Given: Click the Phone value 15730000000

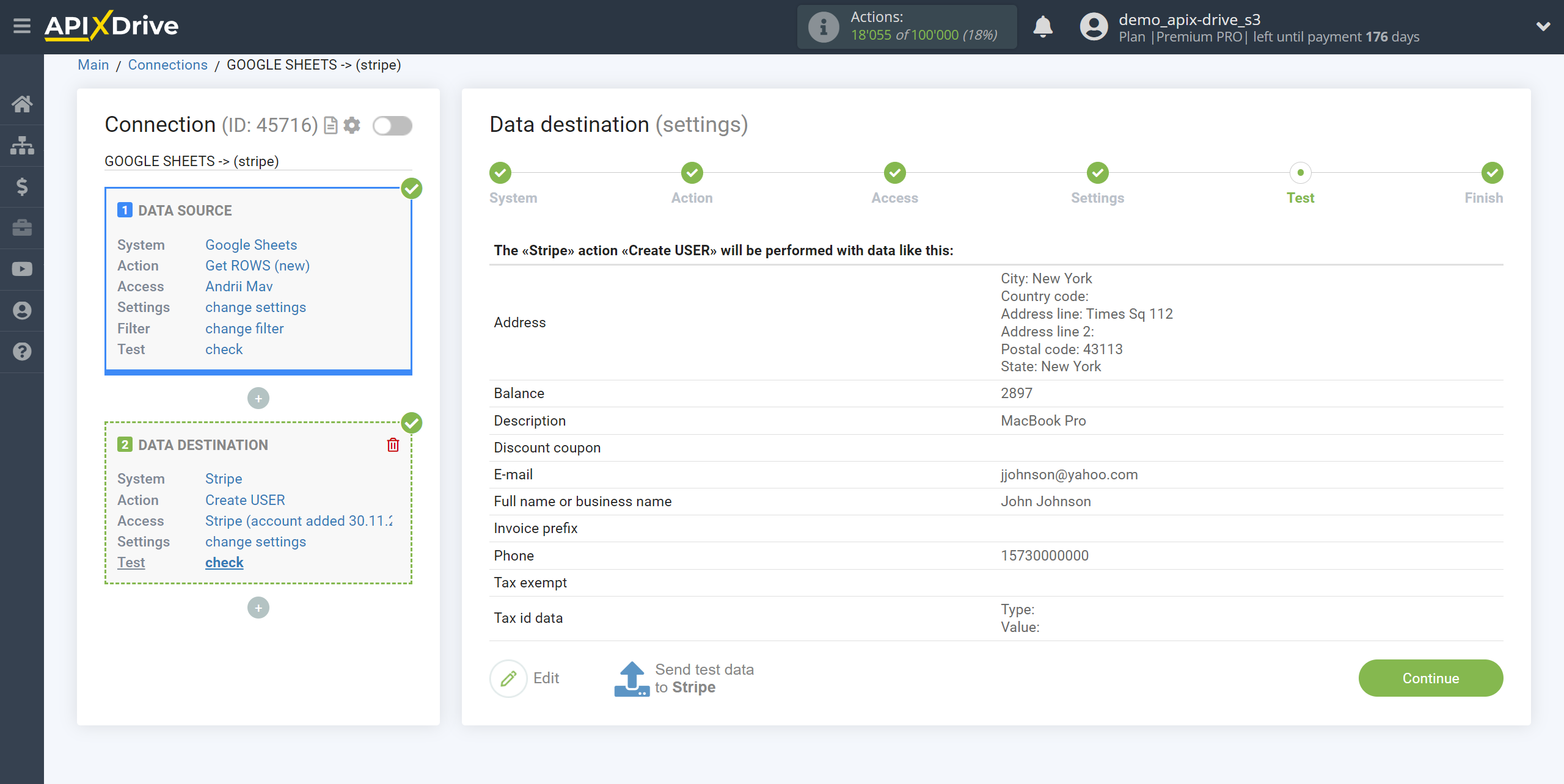Looking at the screenshot, I should pyautogui.click(x=1045, y=556).
